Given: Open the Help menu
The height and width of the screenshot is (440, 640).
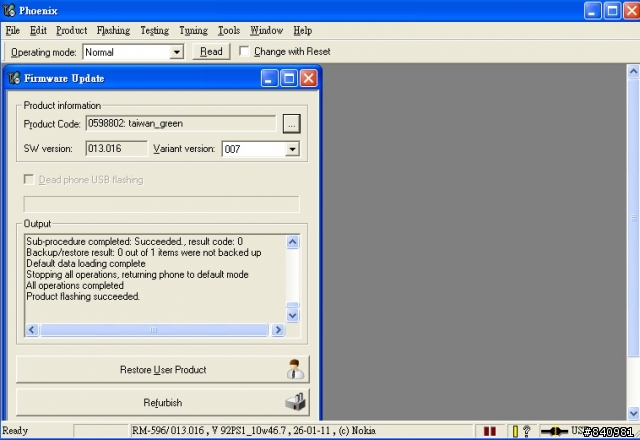Looking at the screenshot, I should (x=302, y=31).
